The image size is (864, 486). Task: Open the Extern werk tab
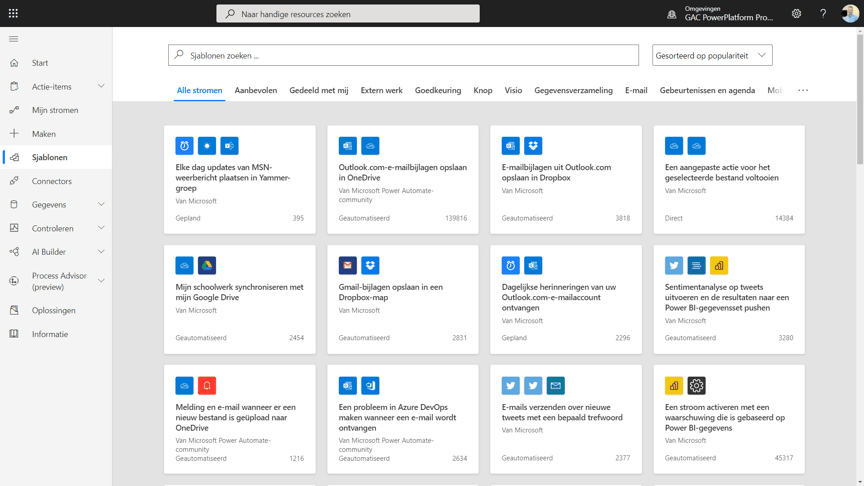pyautogui.click(x=381, y=90)
